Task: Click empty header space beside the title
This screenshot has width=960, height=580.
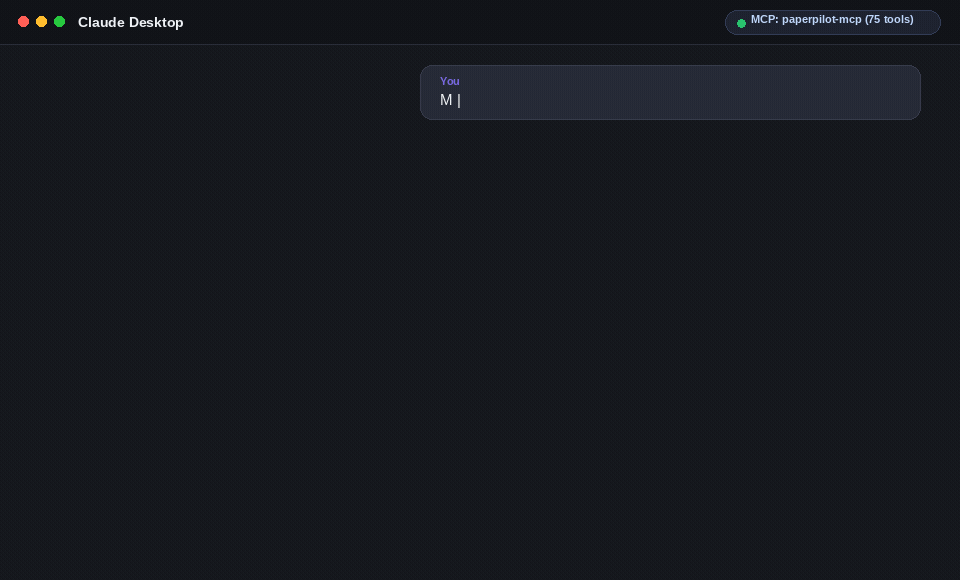Action: 453,22
